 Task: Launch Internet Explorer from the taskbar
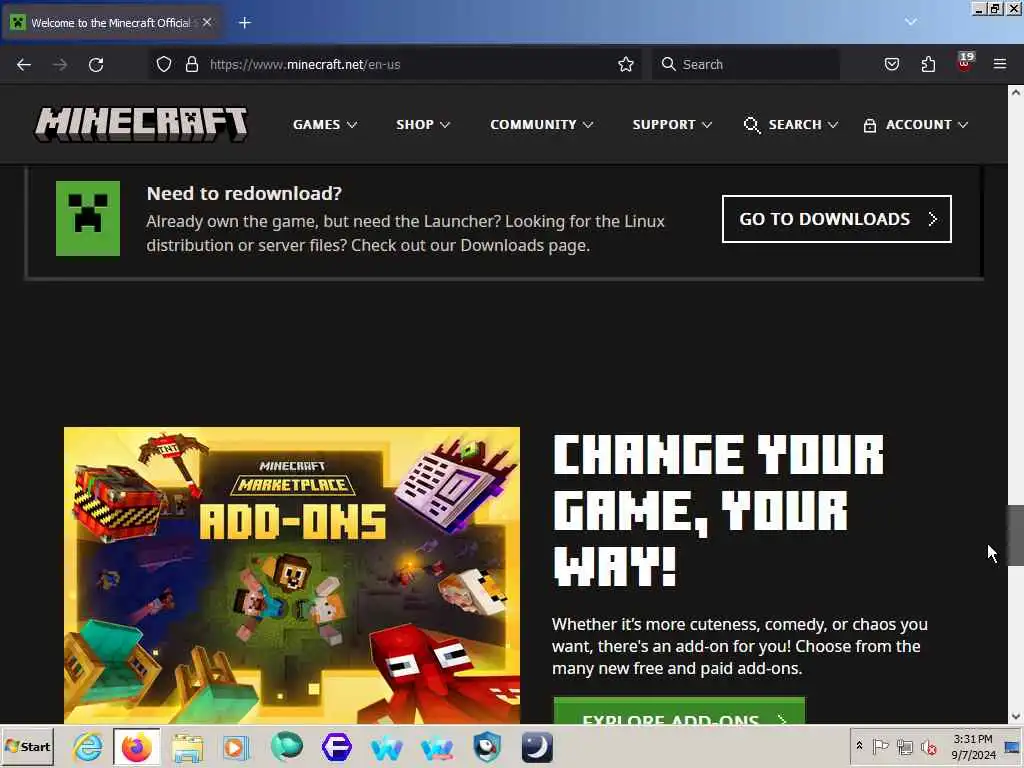88,746
